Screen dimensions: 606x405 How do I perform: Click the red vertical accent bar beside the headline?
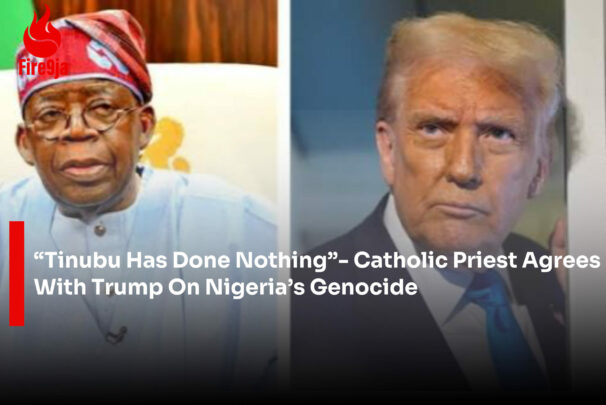click(17, 274)
